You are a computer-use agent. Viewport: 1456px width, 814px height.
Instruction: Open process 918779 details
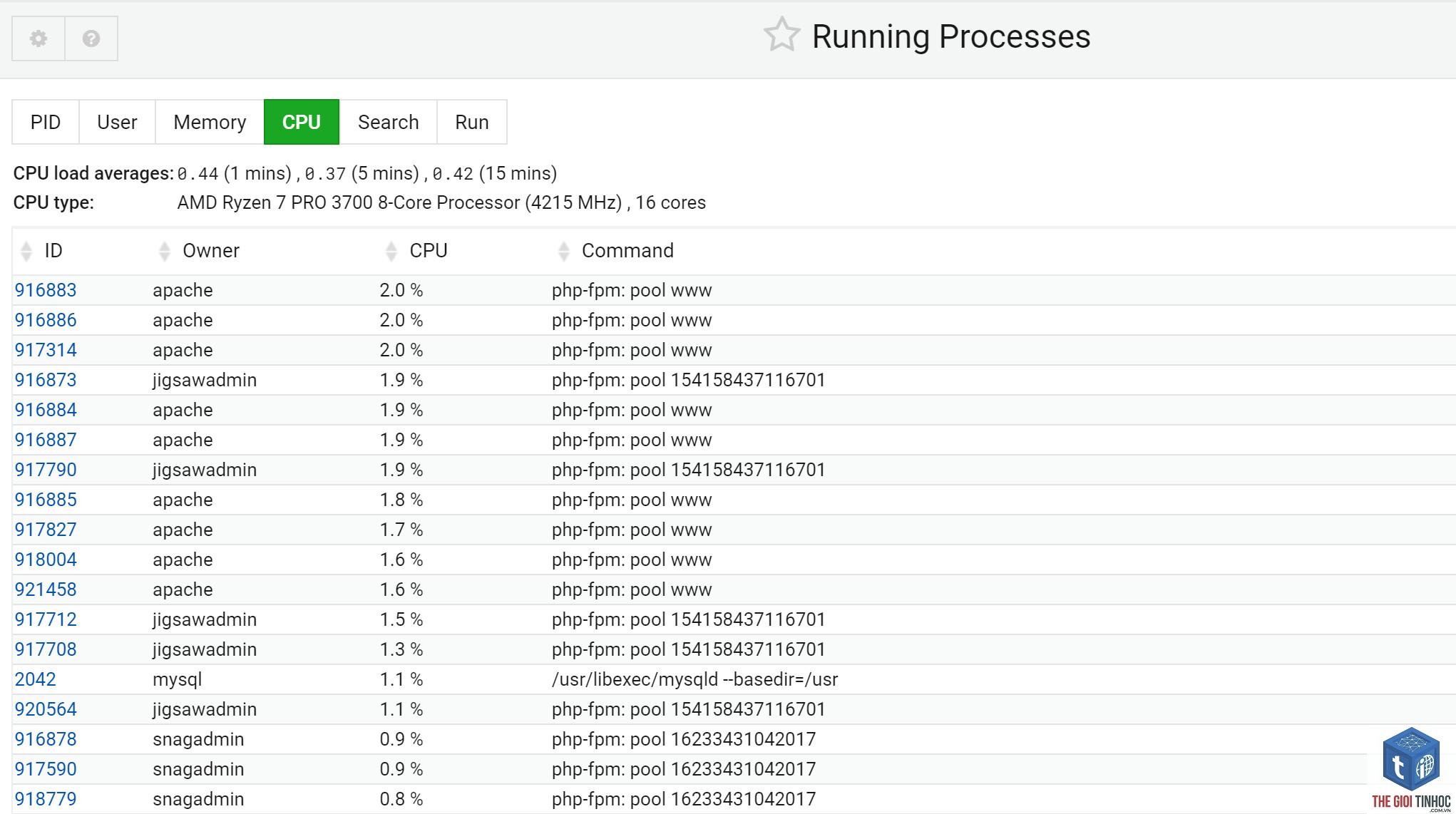coord(46,799)
